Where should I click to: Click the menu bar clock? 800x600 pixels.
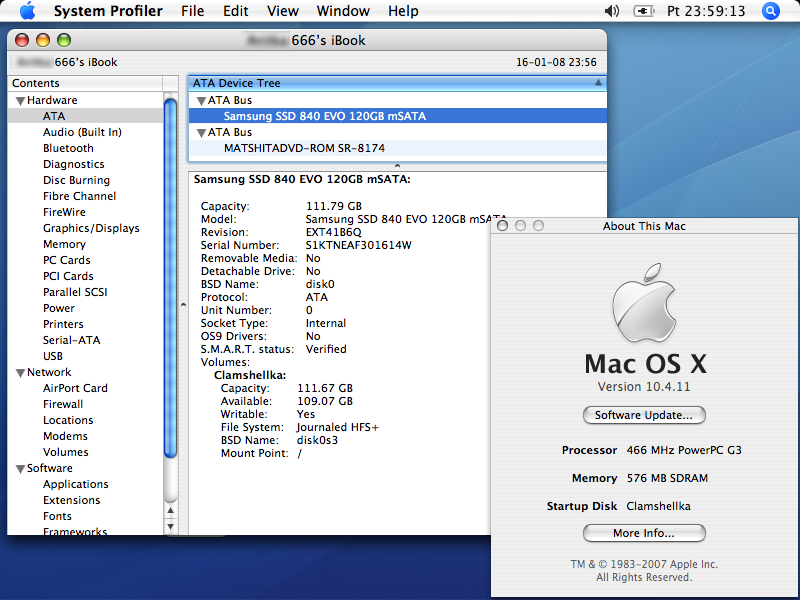click(x=706, y=11)
